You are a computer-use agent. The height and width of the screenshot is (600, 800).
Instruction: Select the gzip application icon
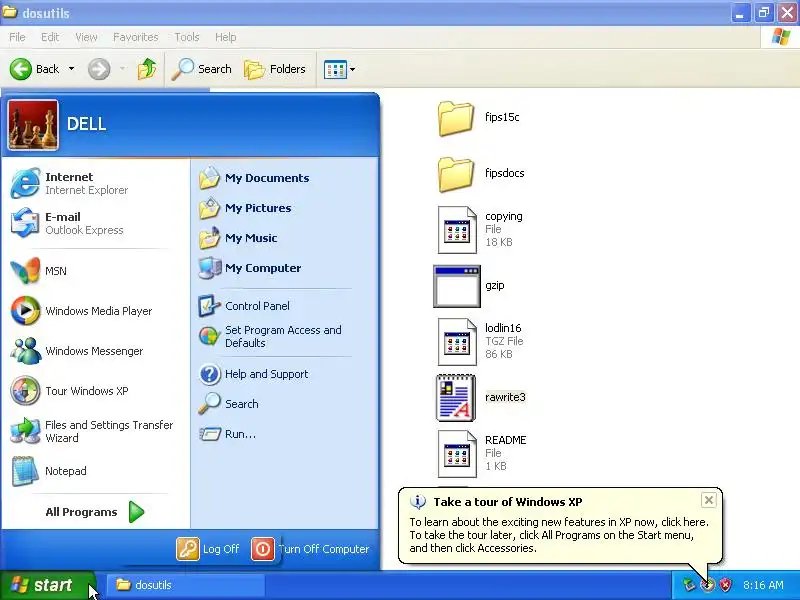pos(457,286)
